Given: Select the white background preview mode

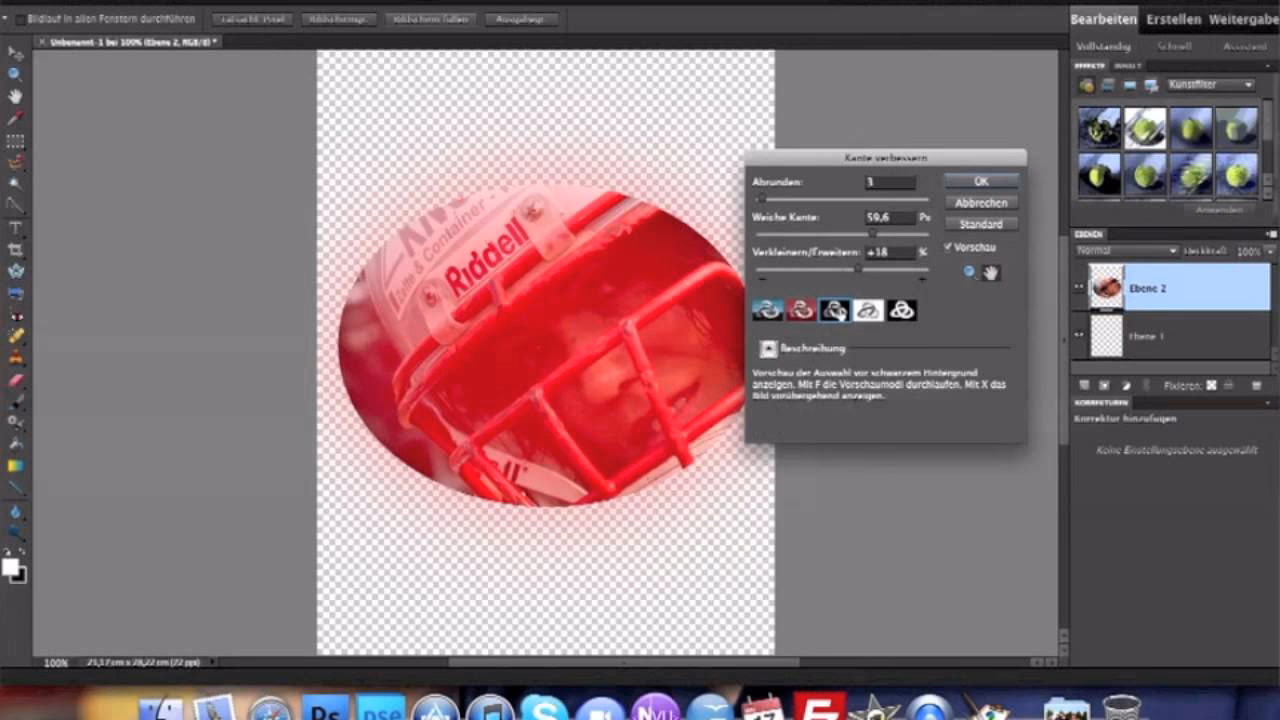Looking at the screenshot, I should pyautogui.click(x=868, y=310).
